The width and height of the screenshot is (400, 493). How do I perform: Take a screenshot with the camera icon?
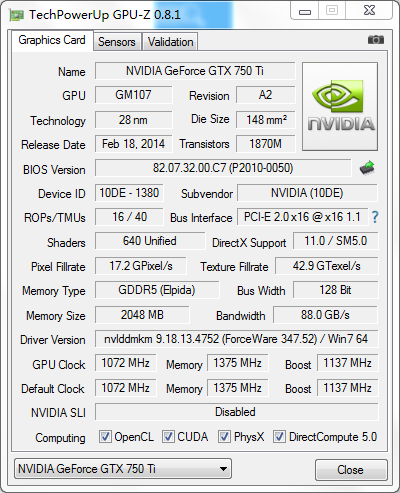[376, 40]
